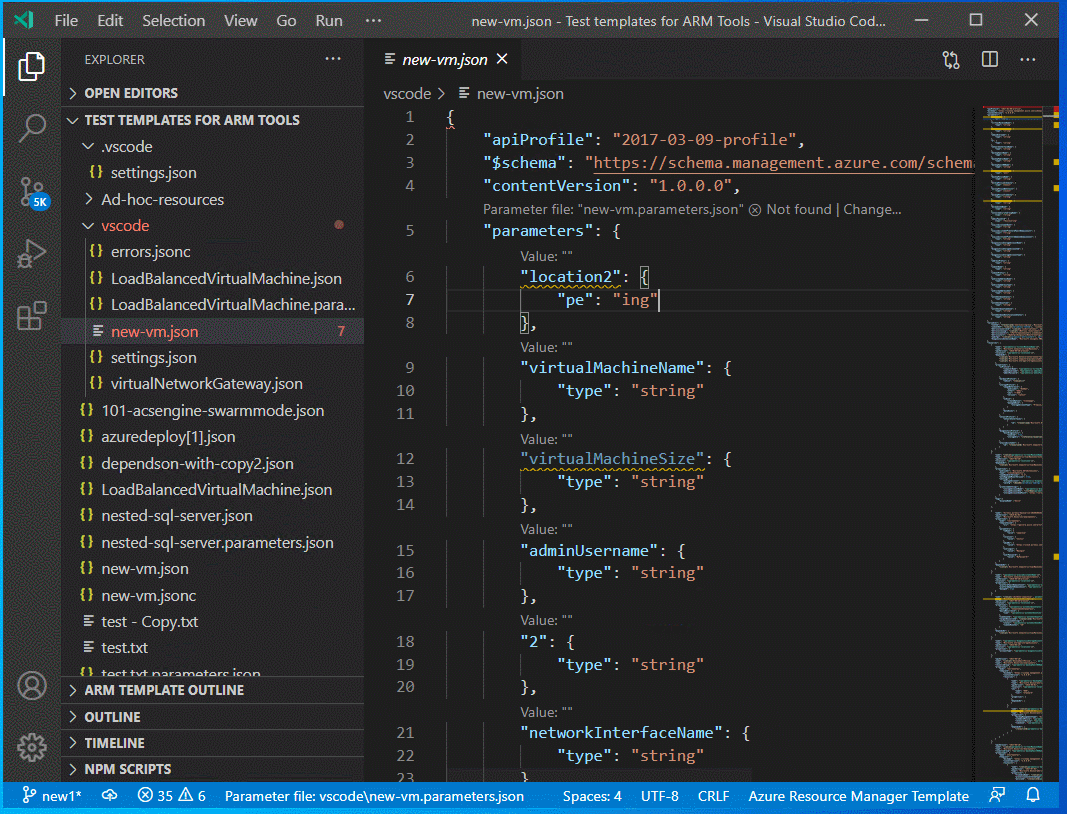Screen dimensions: 1067x814
Task: Open nested-sql-server.parameters.json file
Action: point(212,542)
